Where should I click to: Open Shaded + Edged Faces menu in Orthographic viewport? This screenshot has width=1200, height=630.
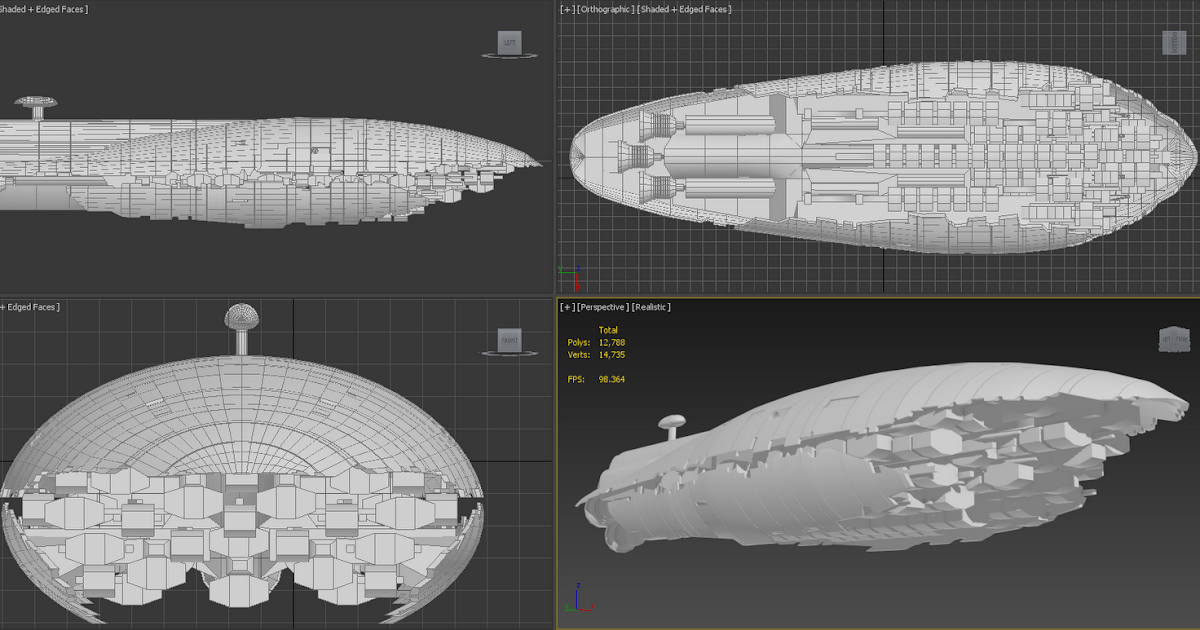(685, 9)
